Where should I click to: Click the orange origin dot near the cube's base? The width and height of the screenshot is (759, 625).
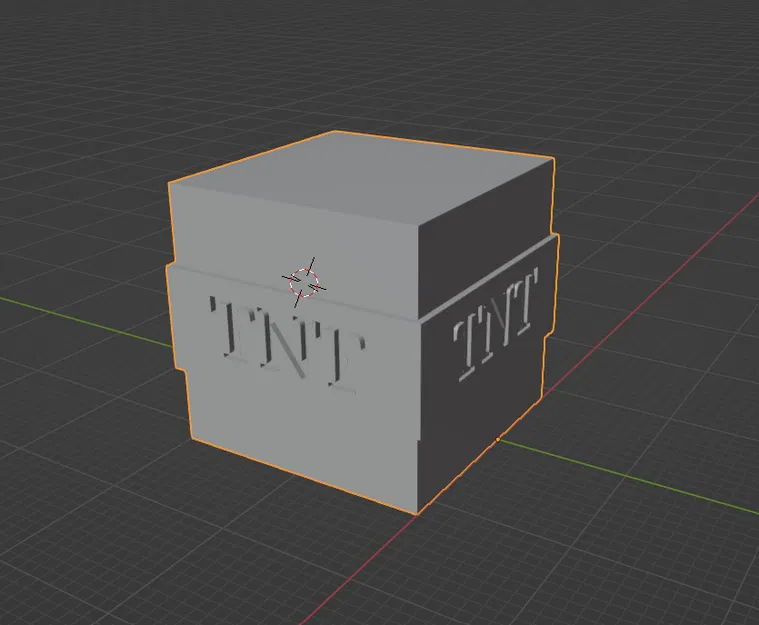pos(498,440)
